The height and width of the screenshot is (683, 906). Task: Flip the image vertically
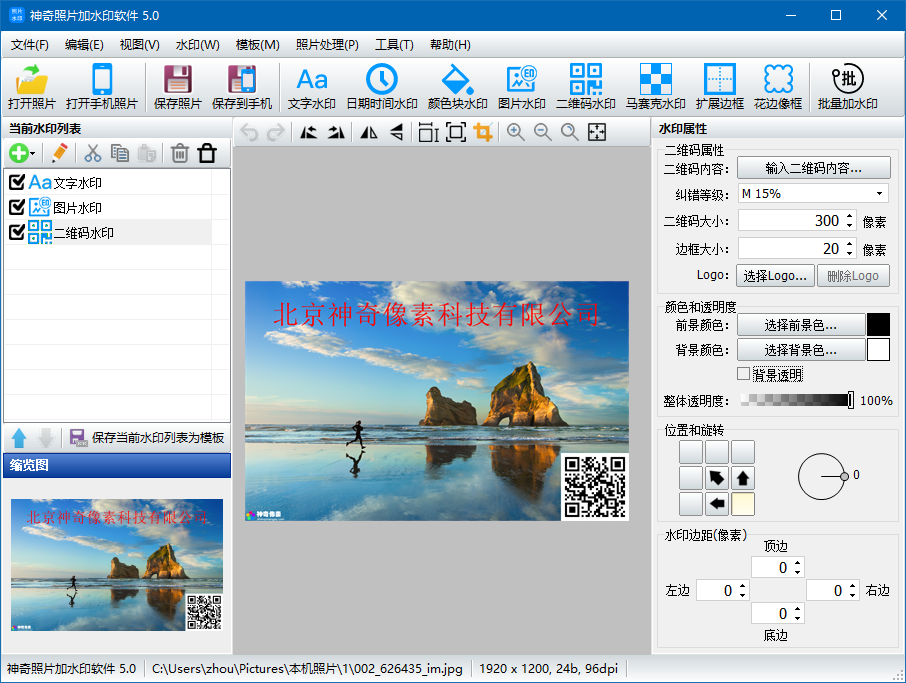[x=396, y=132]
